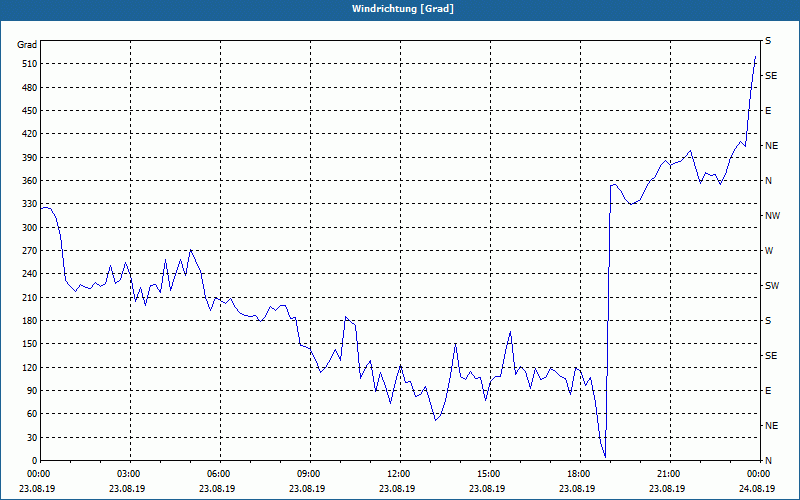The image size is (800, 500).
Task: Click the 15:00 time axis label
Action: (x=487, y=474)
